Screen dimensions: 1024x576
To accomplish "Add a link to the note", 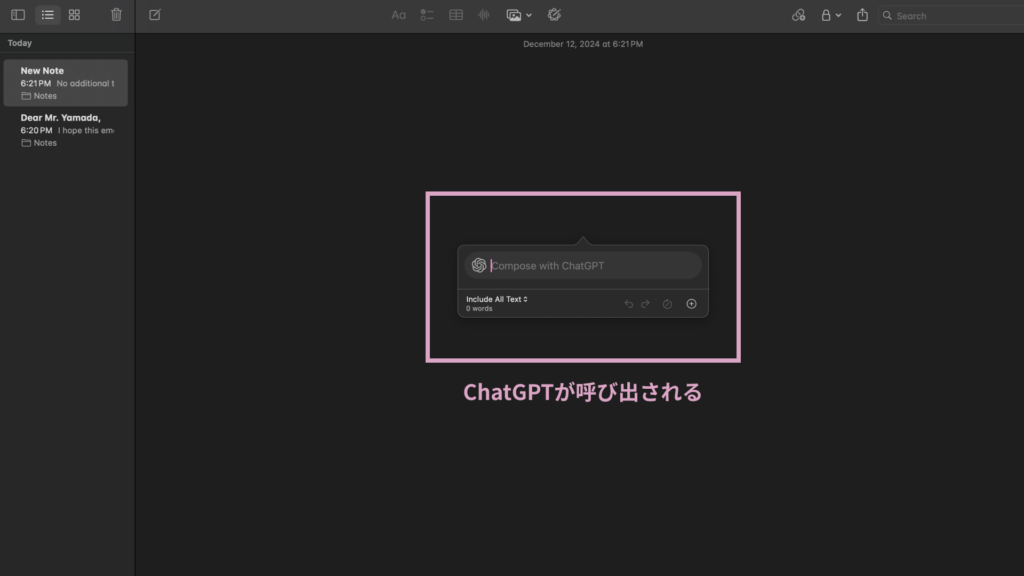I will coord(798,15).
